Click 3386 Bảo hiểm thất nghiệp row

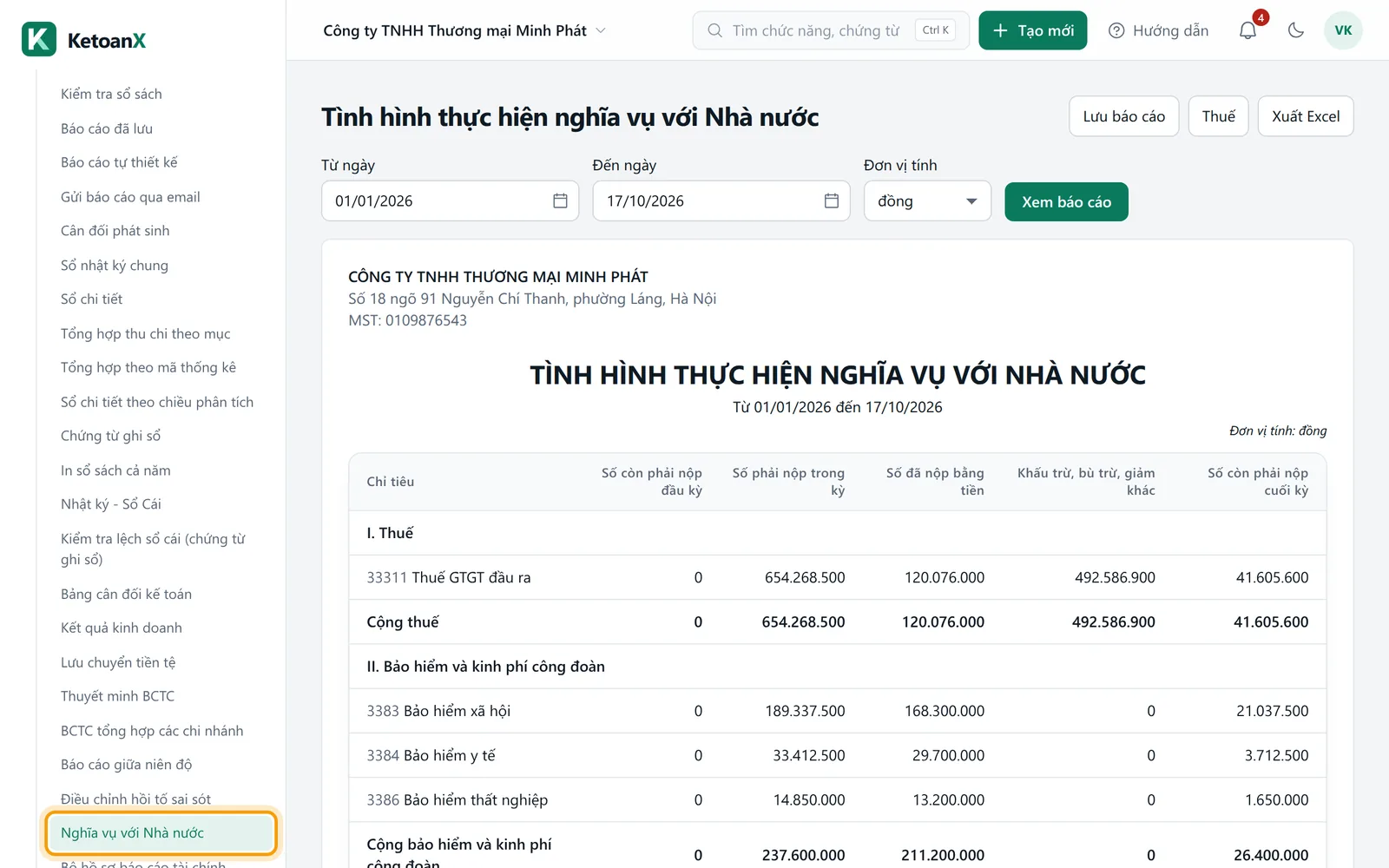click(838, 799)
